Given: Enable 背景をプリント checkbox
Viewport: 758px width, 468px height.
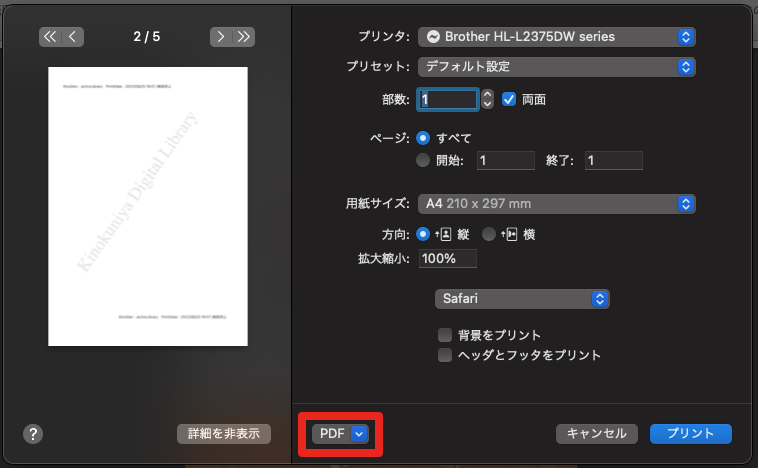Looking at the screenshot, I should coord(445,335).
